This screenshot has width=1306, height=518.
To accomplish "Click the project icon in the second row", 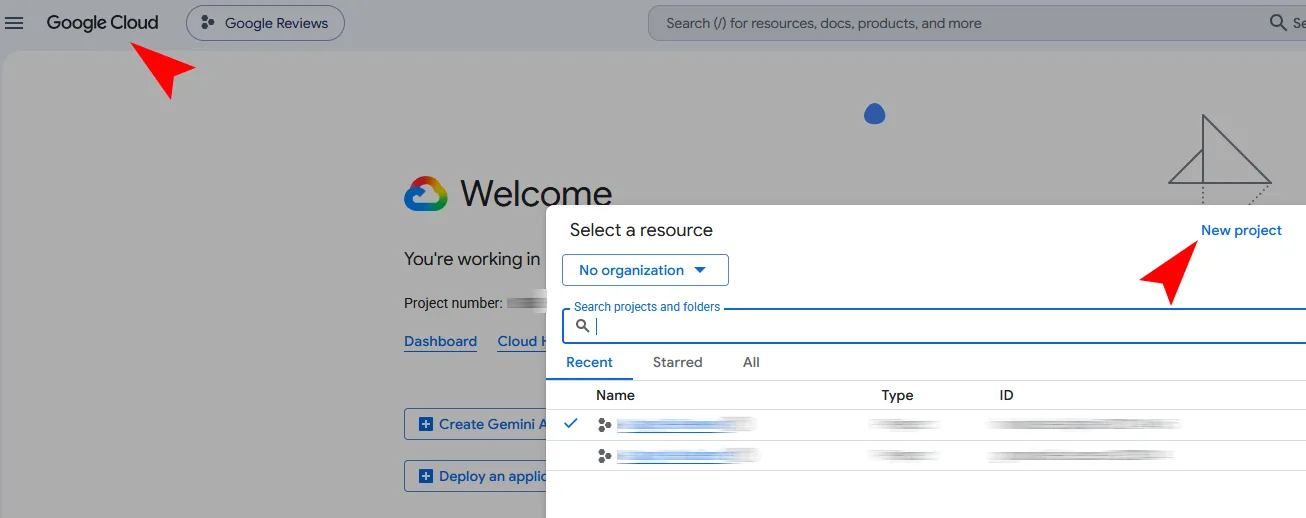I will (x=604, y=456).
